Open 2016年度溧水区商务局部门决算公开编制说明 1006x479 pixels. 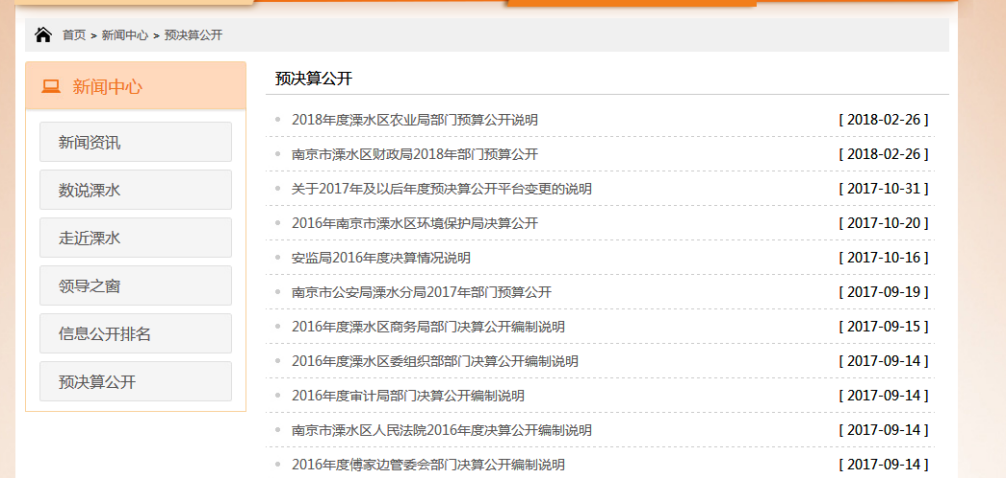point(428,327)
